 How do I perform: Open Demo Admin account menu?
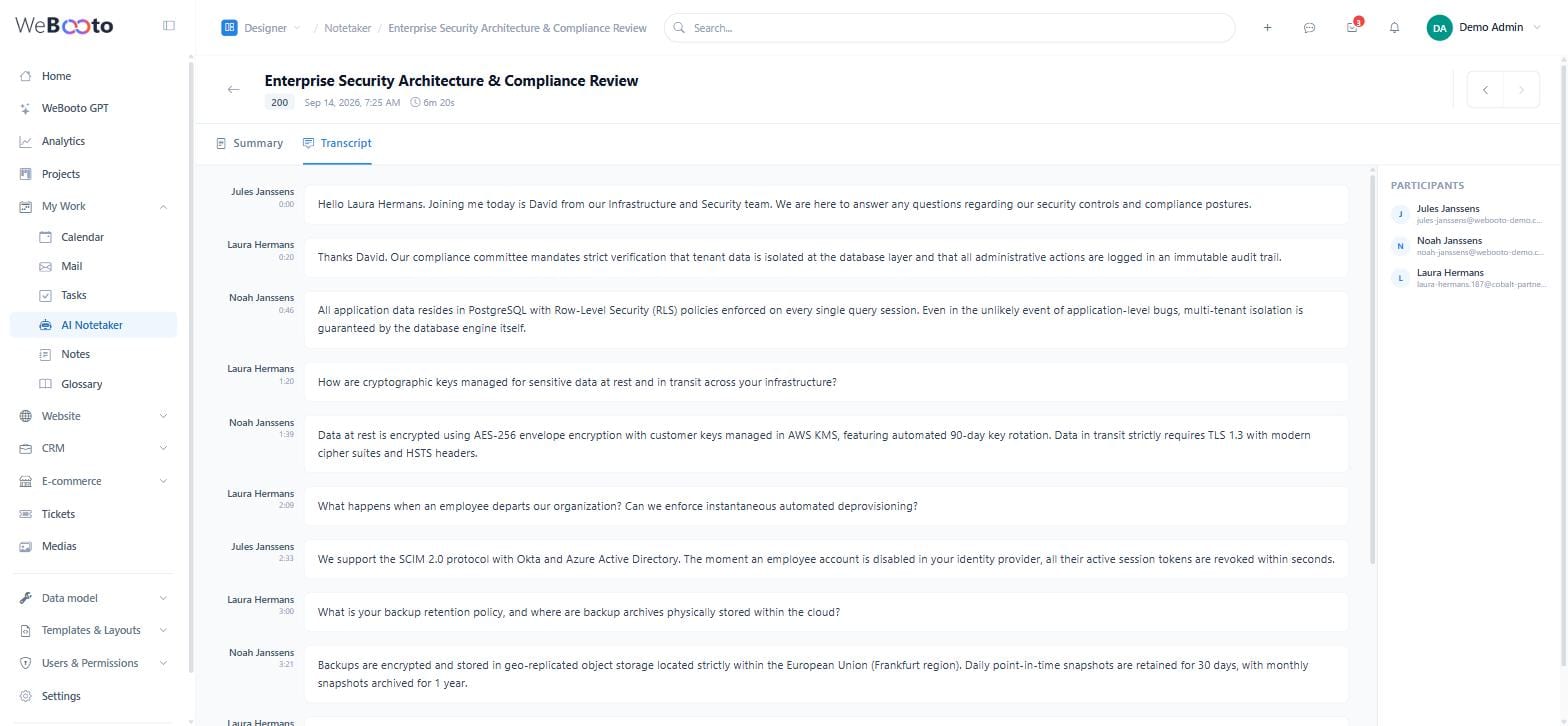(x=1485, y=28)
